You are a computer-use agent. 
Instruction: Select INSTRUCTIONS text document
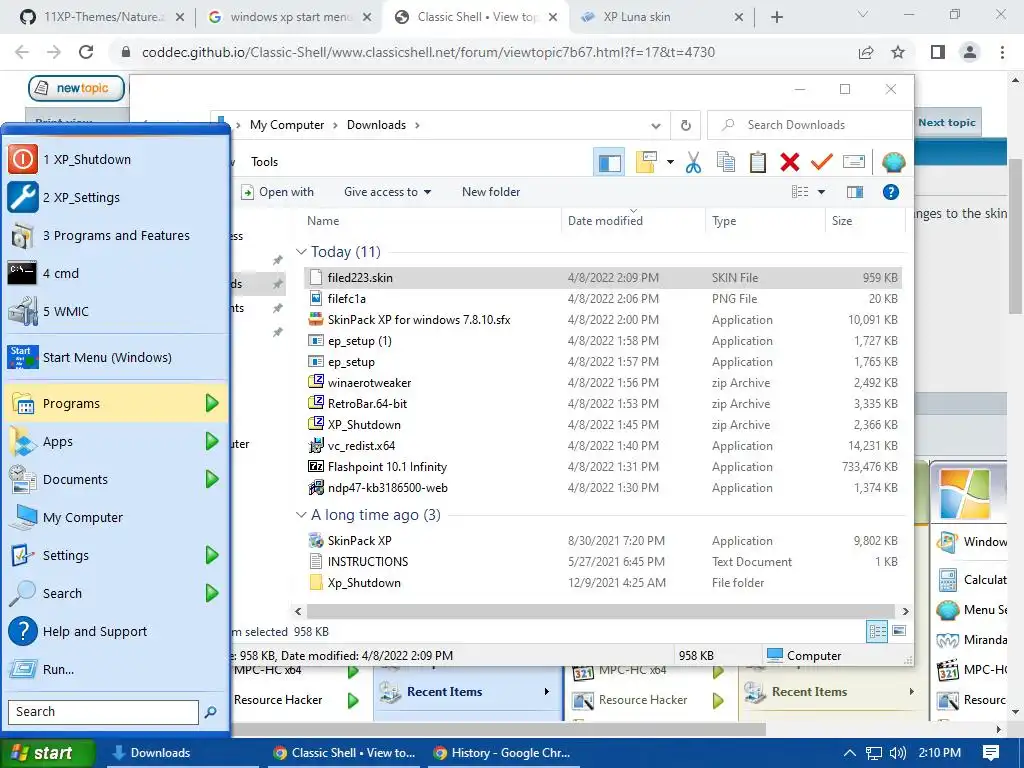pyautogui.click(x=603, y=562)
